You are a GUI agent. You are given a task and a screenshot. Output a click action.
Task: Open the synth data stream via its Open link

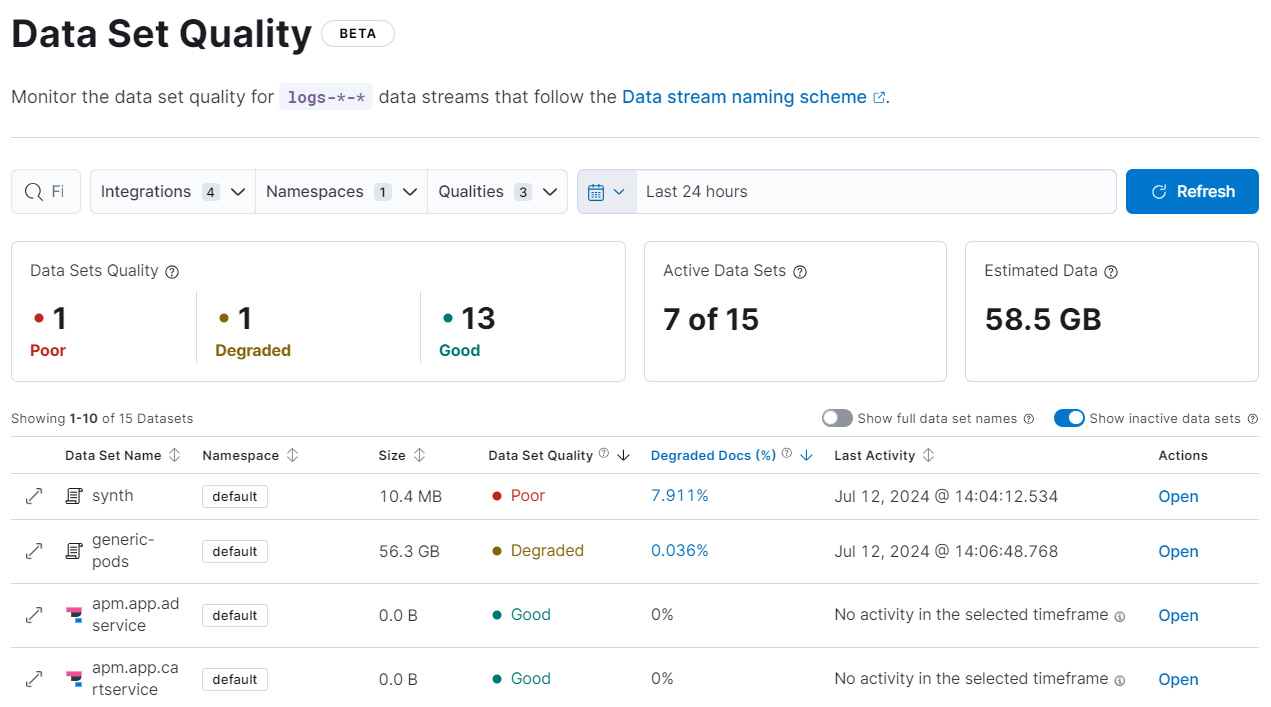coord(1178,495)
